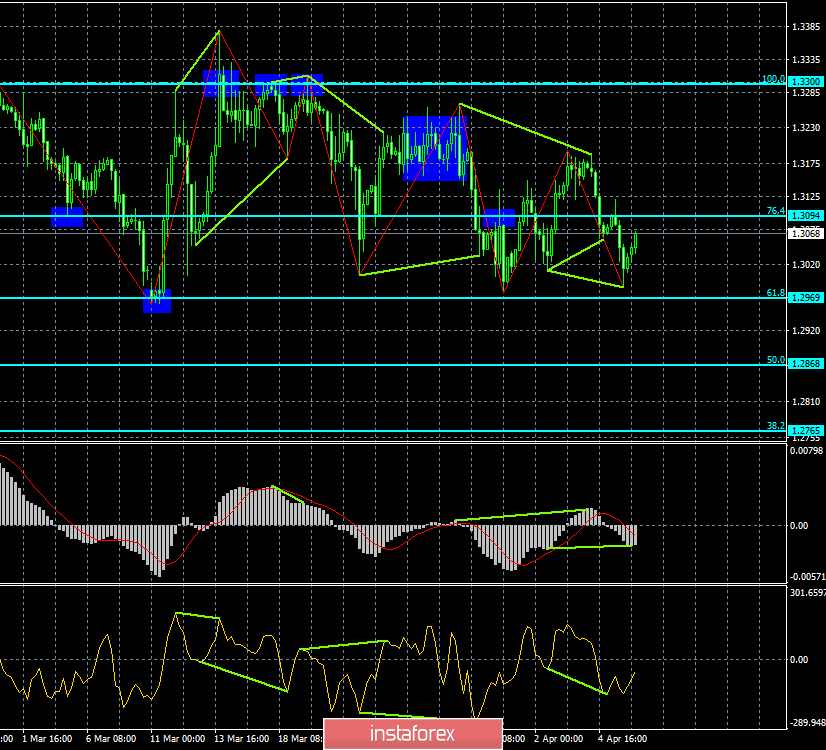Click the 1.2920 price axis label
Viewport: 826px width, 750px height.
coord(806,331)
